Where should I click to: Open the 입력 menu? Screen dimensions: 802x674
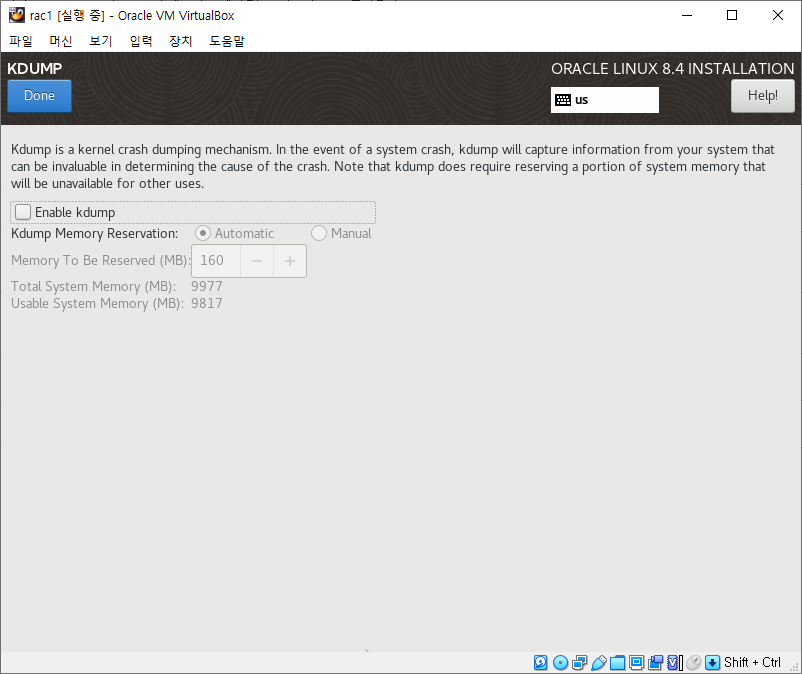pyautogui.click(x=141, y=41)
